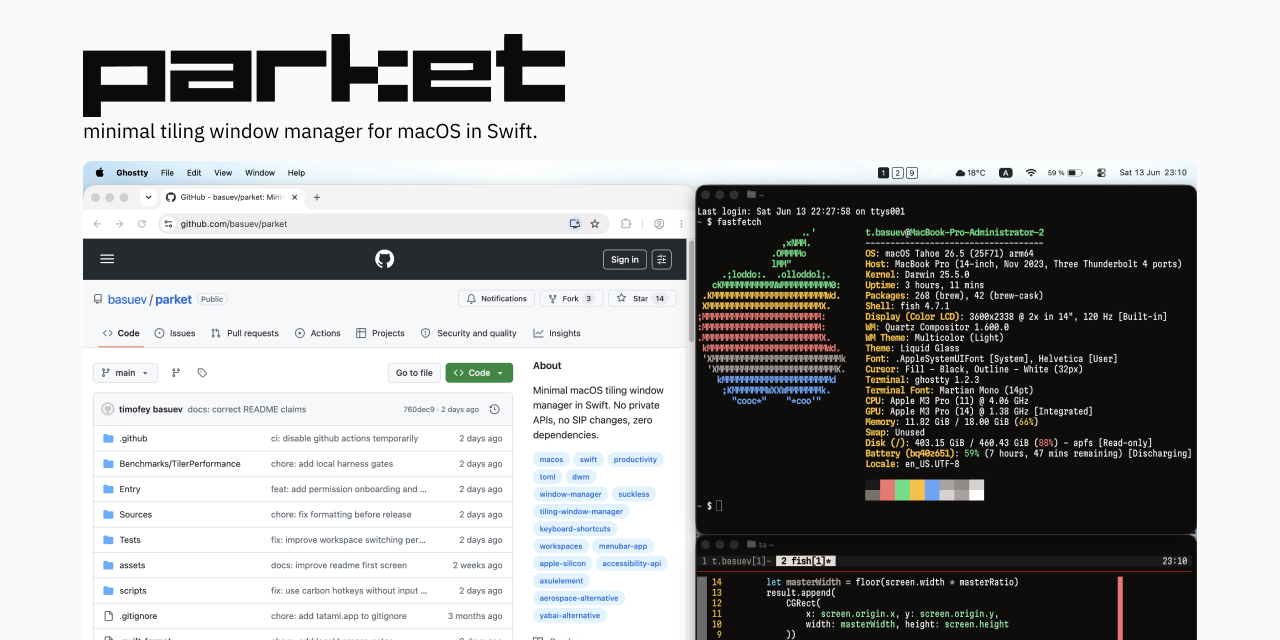Open the File menu
The image size is (1280, 640).
[167, 173]
